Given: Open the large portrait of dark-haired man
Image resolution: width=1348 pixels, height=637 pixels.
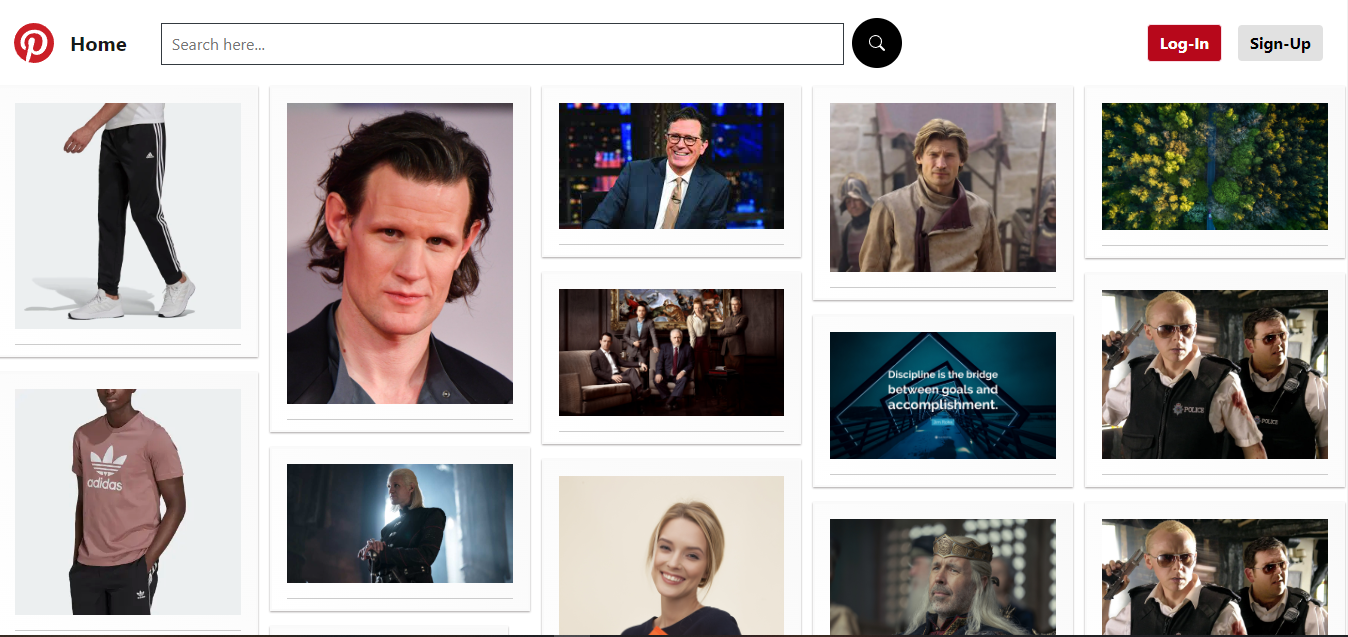Looking at the screenshot, I should tap(400, 253).
